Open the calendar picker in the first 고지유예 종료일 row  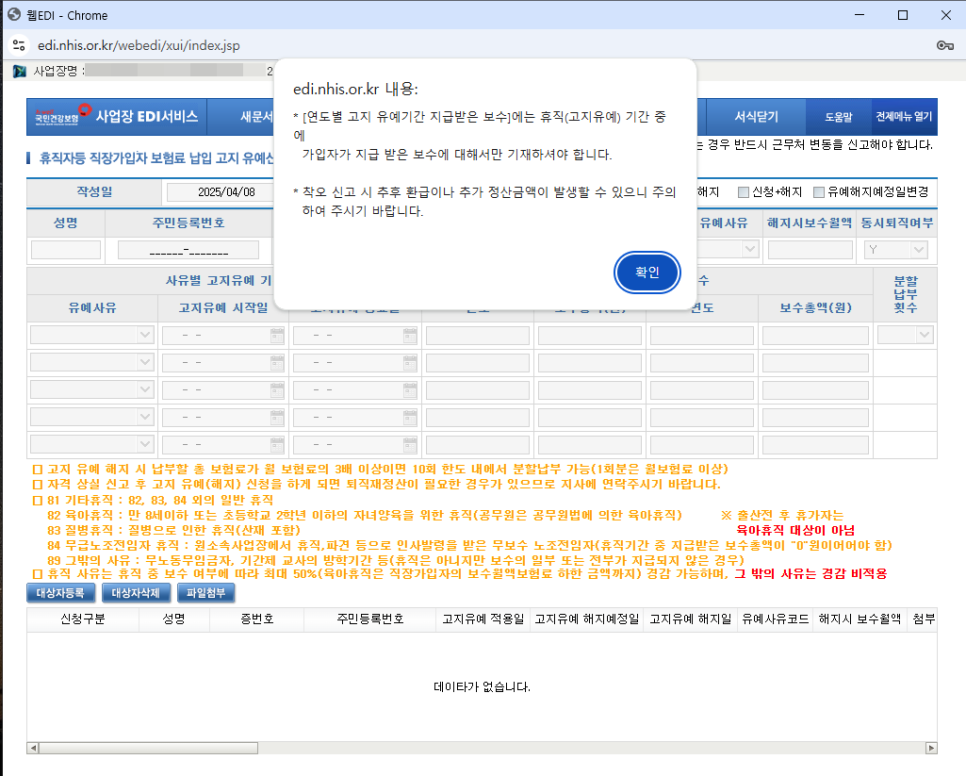pyautogui.click(x=410, y=336)
